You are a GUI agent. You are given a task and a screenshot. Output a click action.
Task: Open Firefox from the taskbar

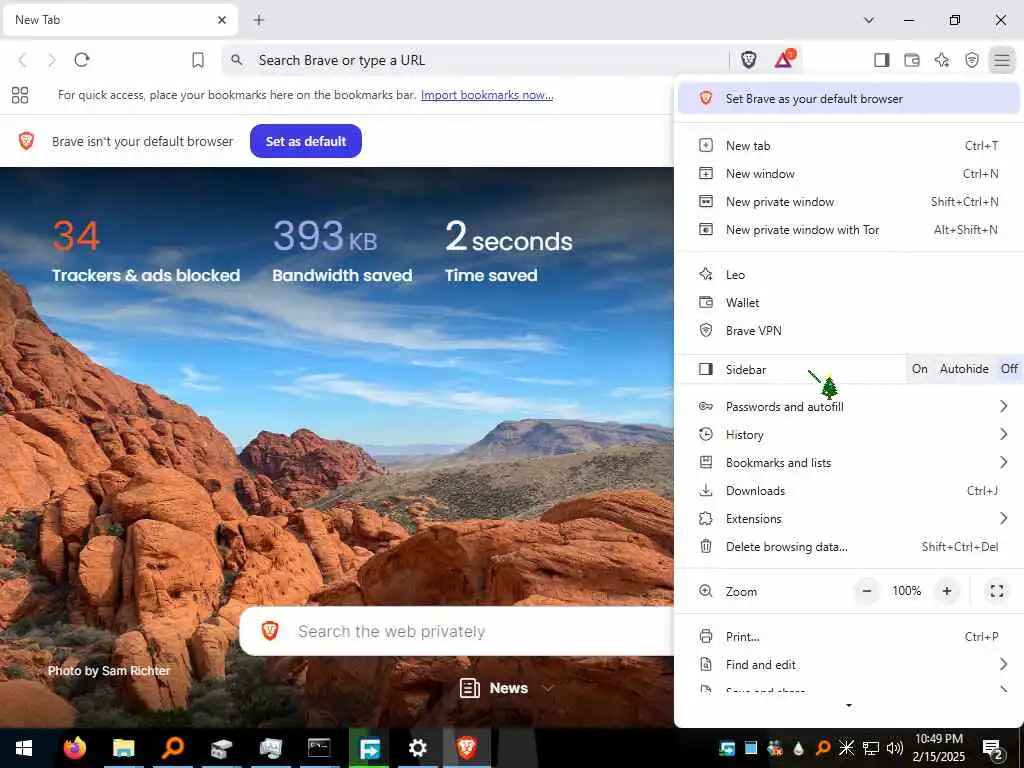coord(74,747)
